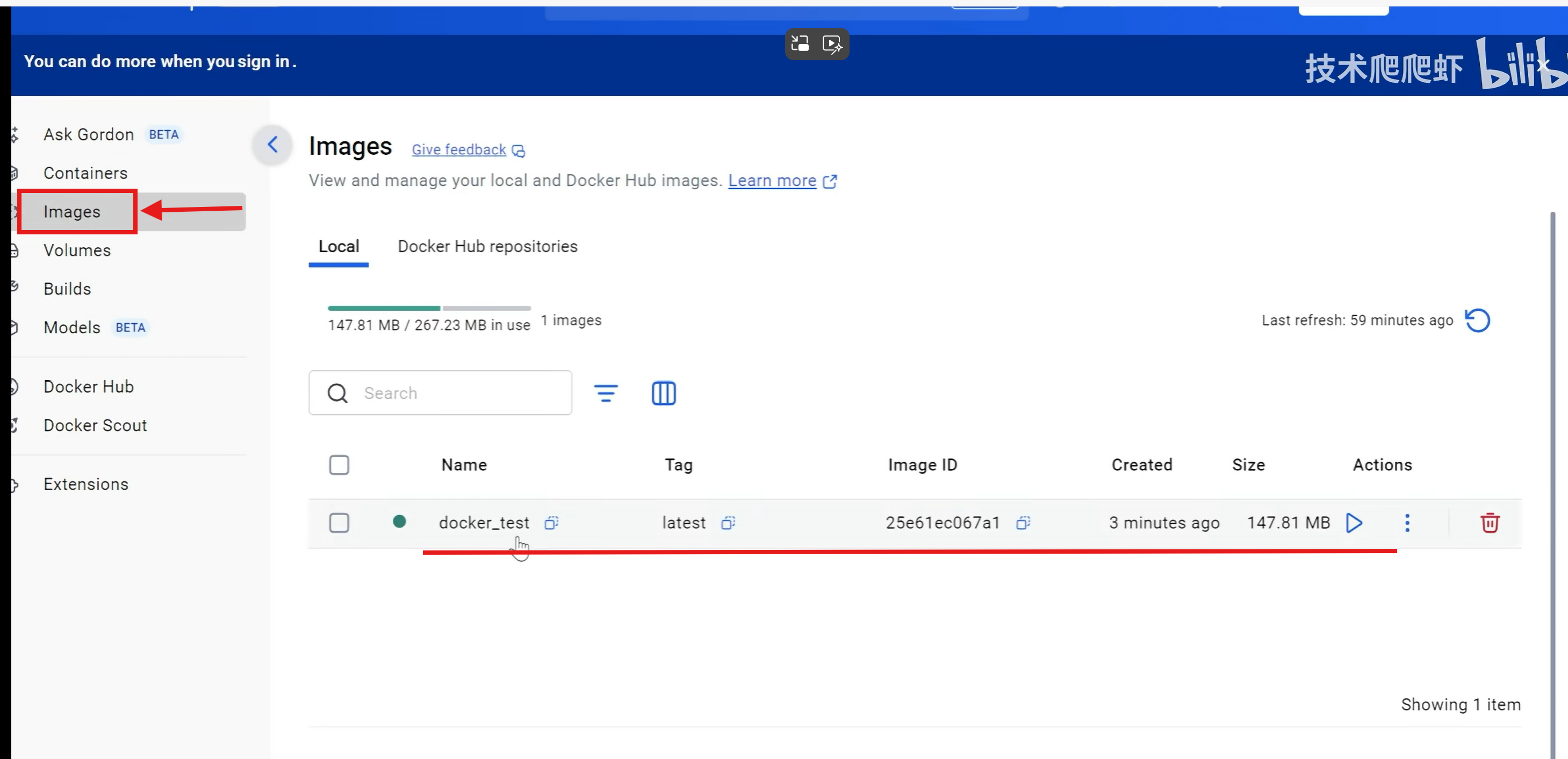This screenshot has height=759, width=1568.
Task: Open the filter options icon
Action: 606,393
